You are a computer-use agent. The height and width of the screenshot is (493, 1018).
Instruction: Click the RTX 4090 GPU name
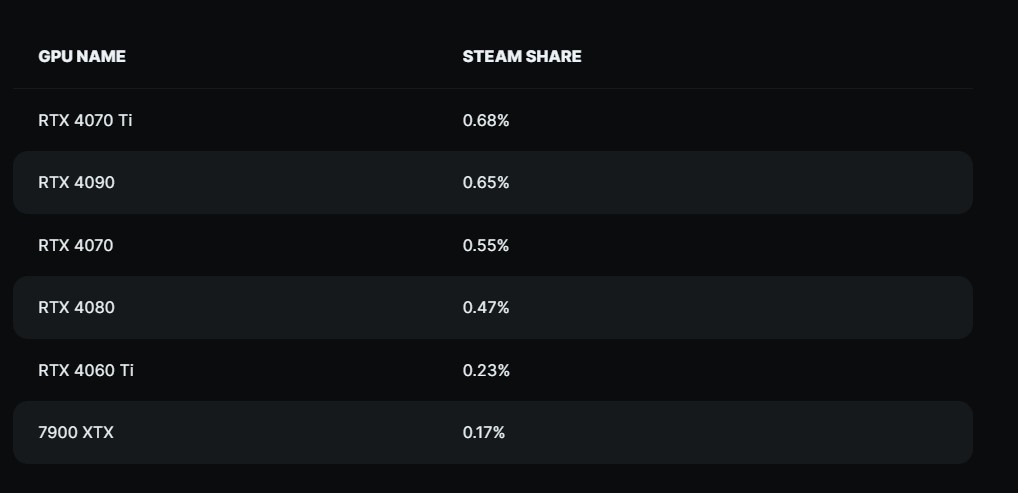pos(77,183)
